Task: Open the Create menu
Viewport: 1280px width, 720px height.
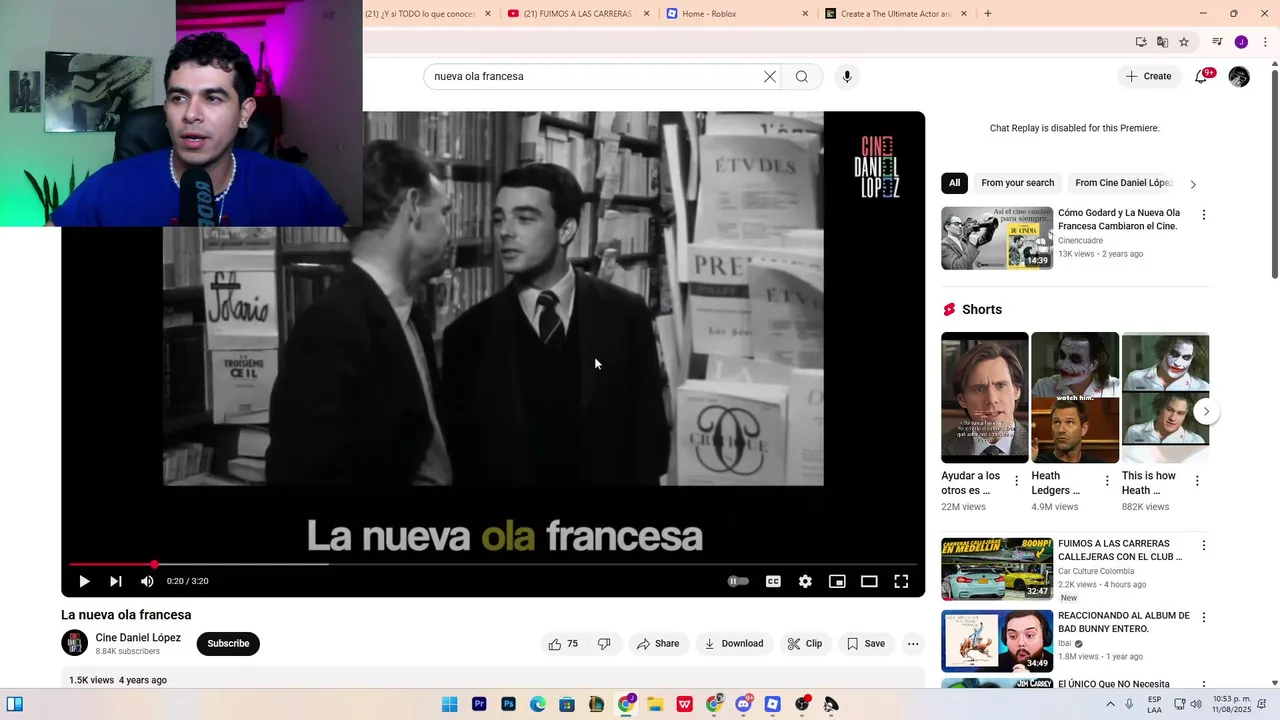Action: click(1148, 76)
